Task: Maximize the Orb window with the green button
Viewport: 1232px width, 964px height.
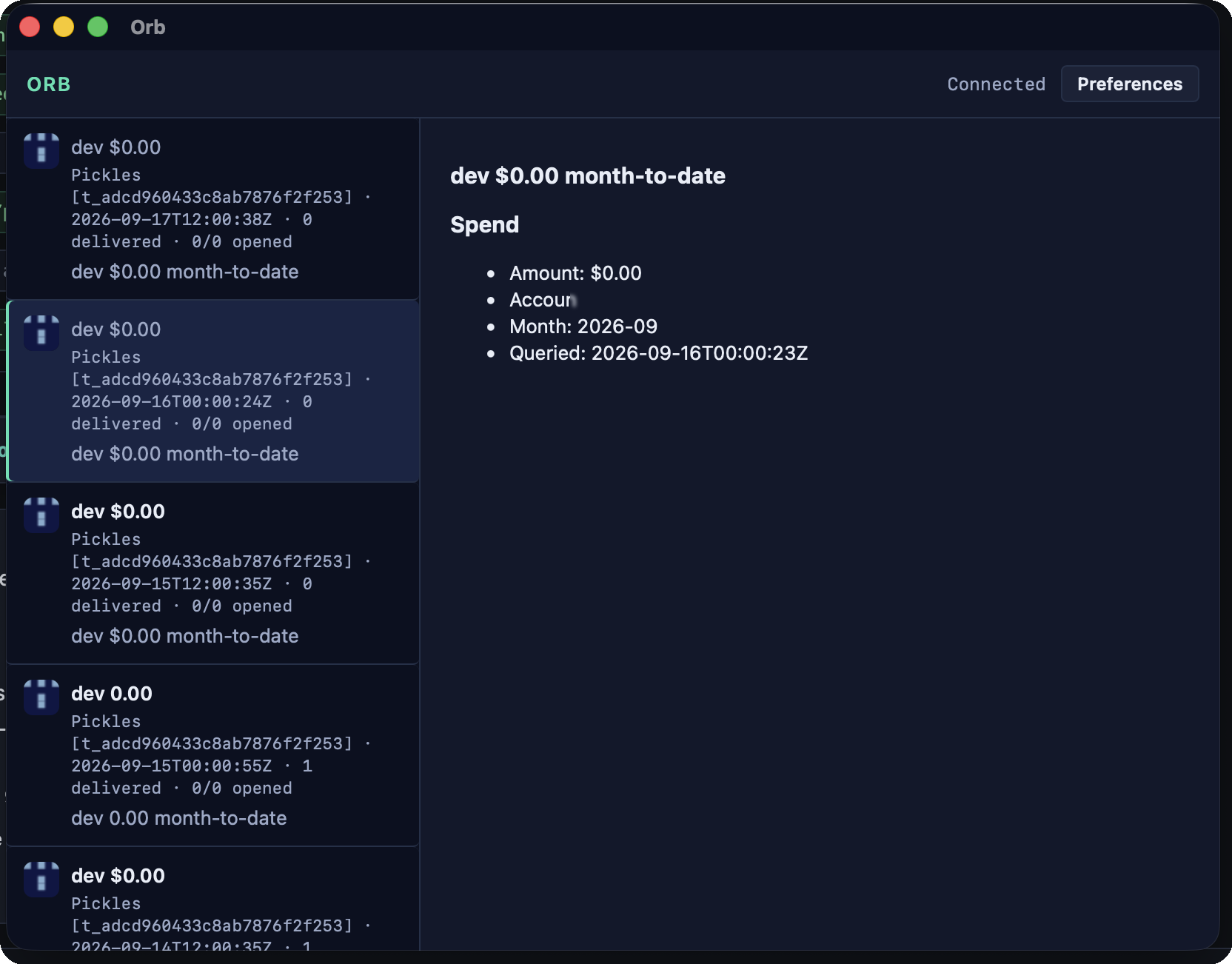Action: (98, 27)
